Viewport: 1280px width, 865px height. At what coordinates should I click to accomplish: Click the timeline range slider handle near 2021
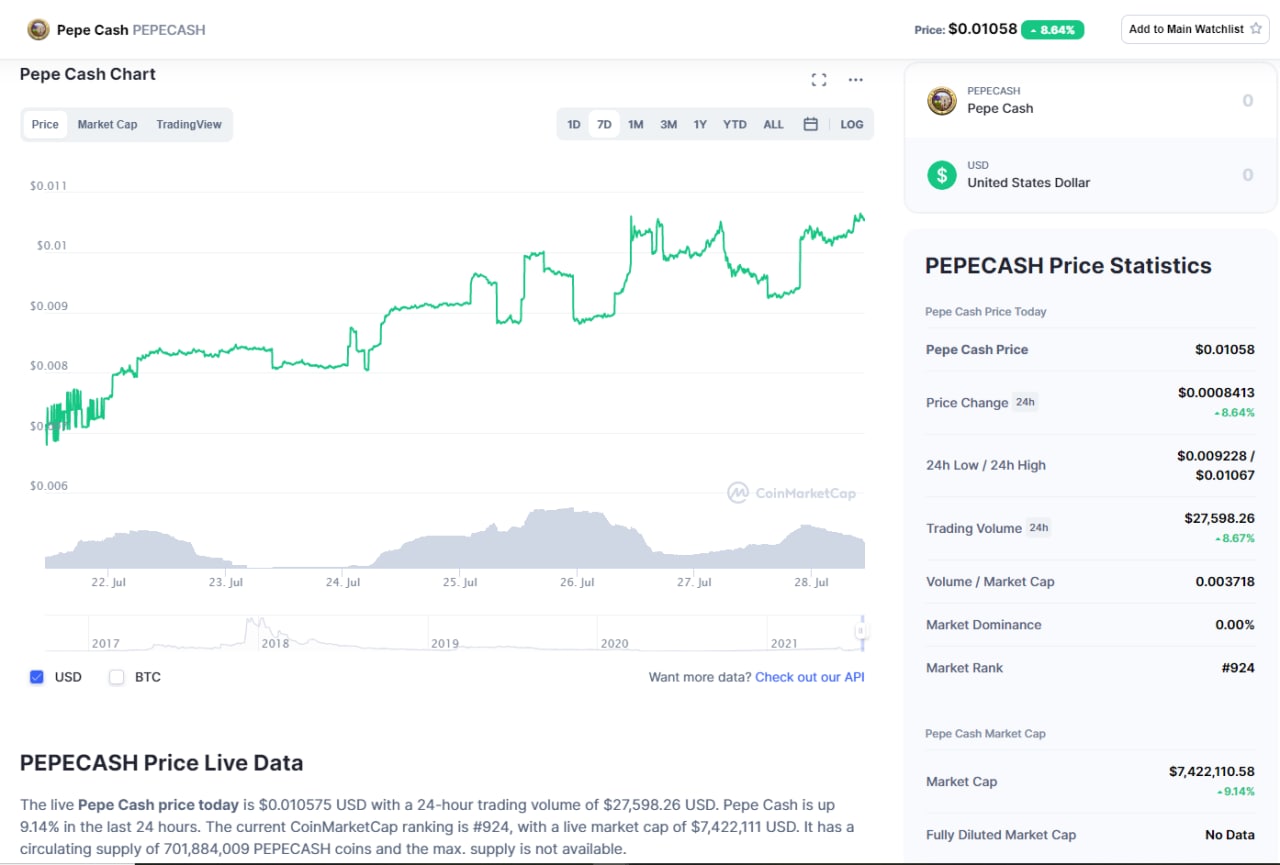[861, 631]
